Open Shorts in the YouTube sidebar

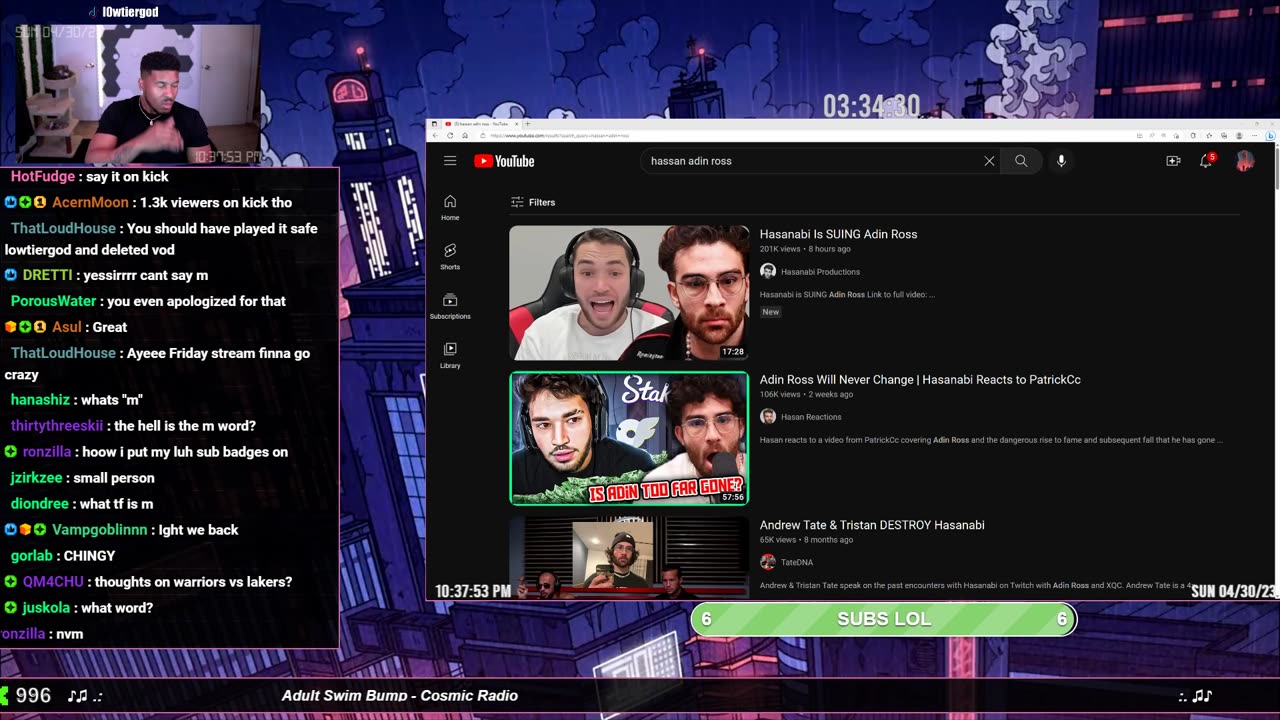click(450, 257)
